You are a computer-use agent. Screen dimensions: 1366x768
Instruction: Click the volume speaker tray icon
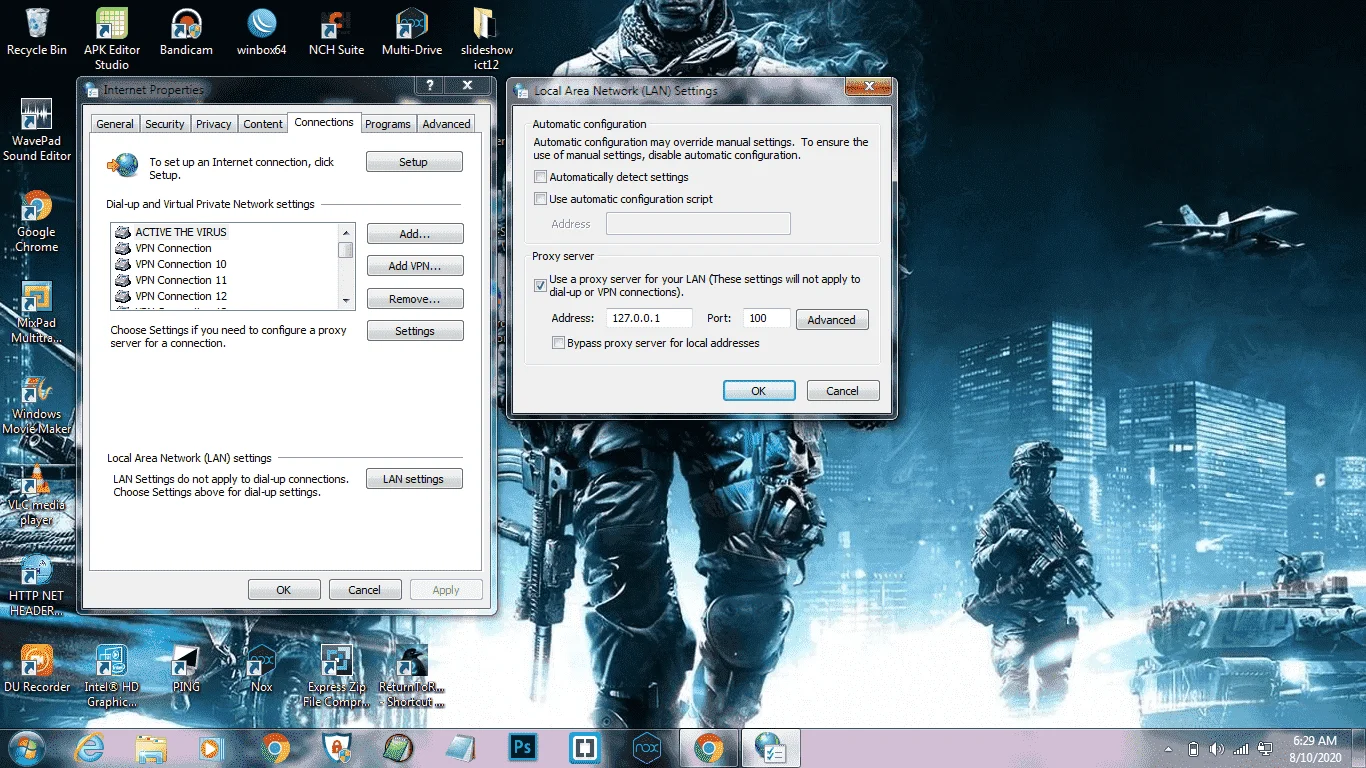[1217, 749]
